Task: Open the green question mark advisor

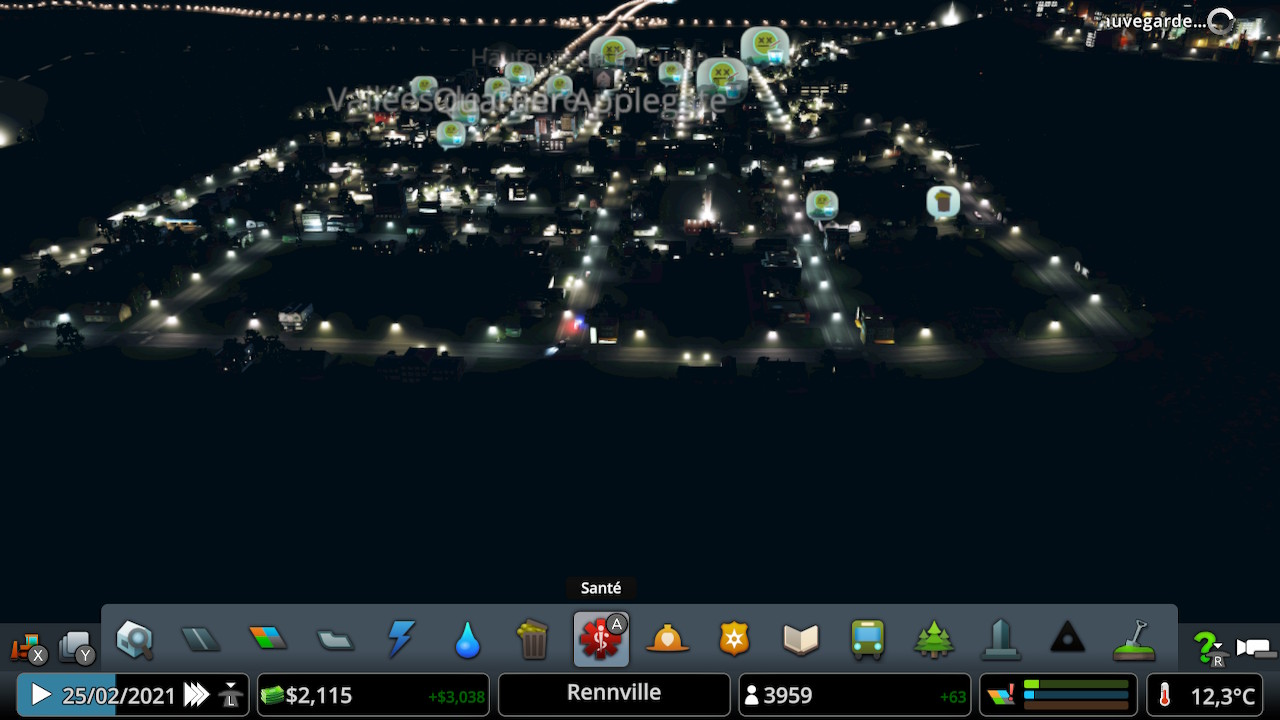Action: tap(1209, 648)
